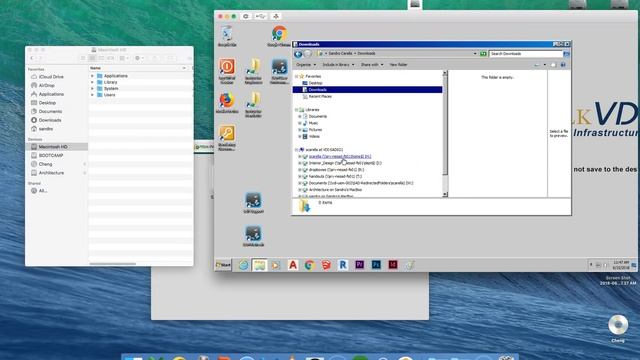Expand the Library folder disclosure triangle

93,82
